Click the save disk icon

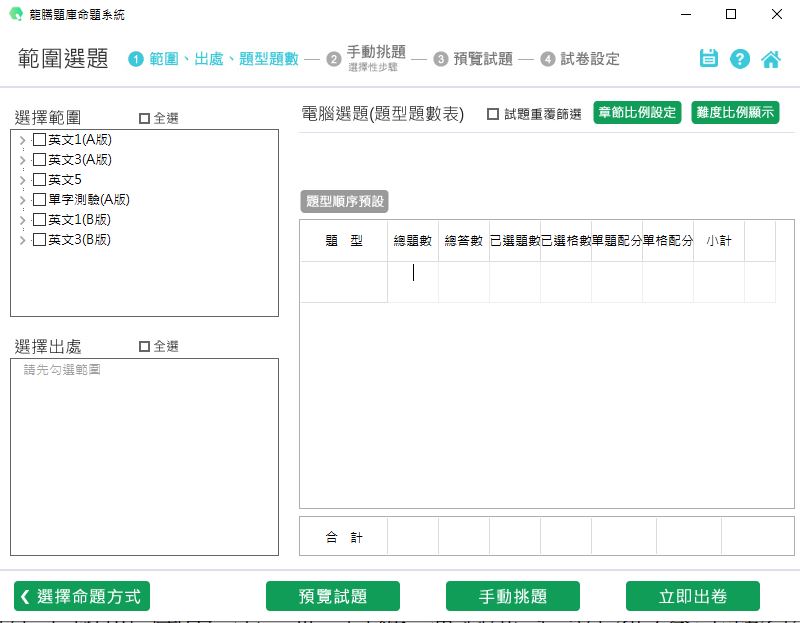coord(709,58)
